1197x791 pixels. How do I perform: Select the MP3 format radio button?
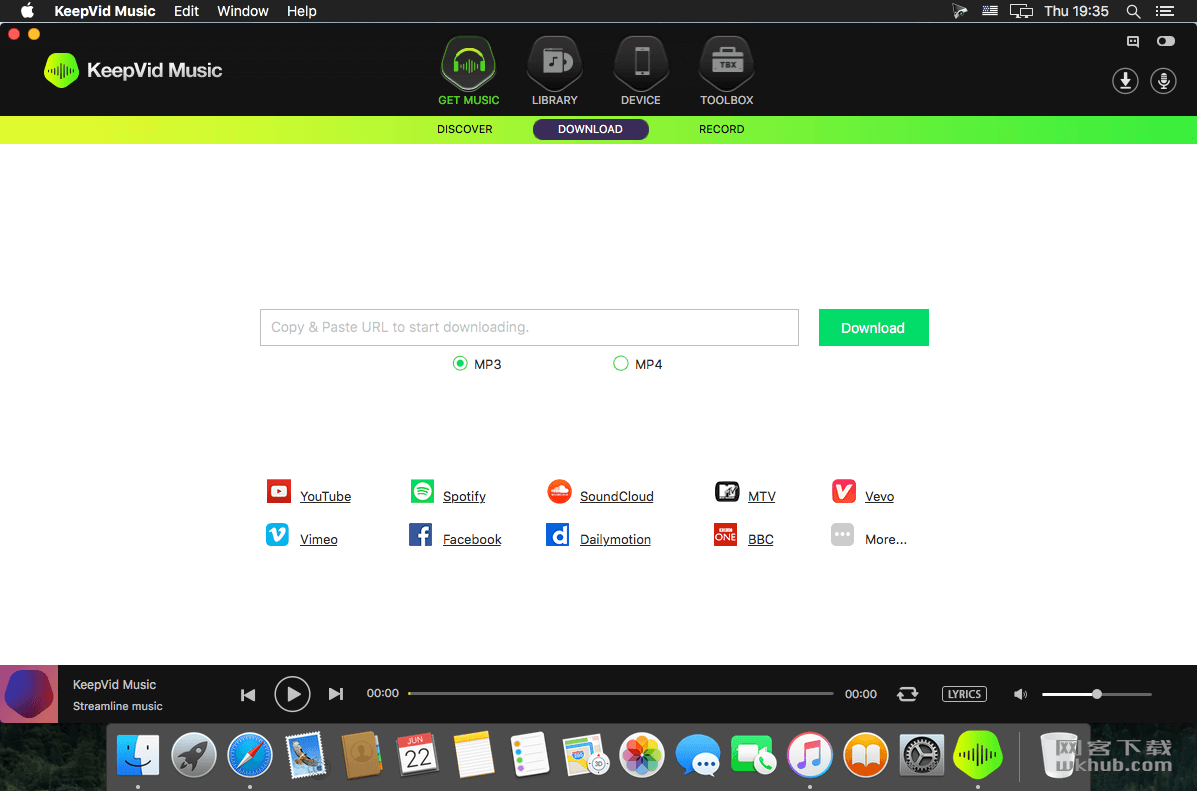coord(460,363)
